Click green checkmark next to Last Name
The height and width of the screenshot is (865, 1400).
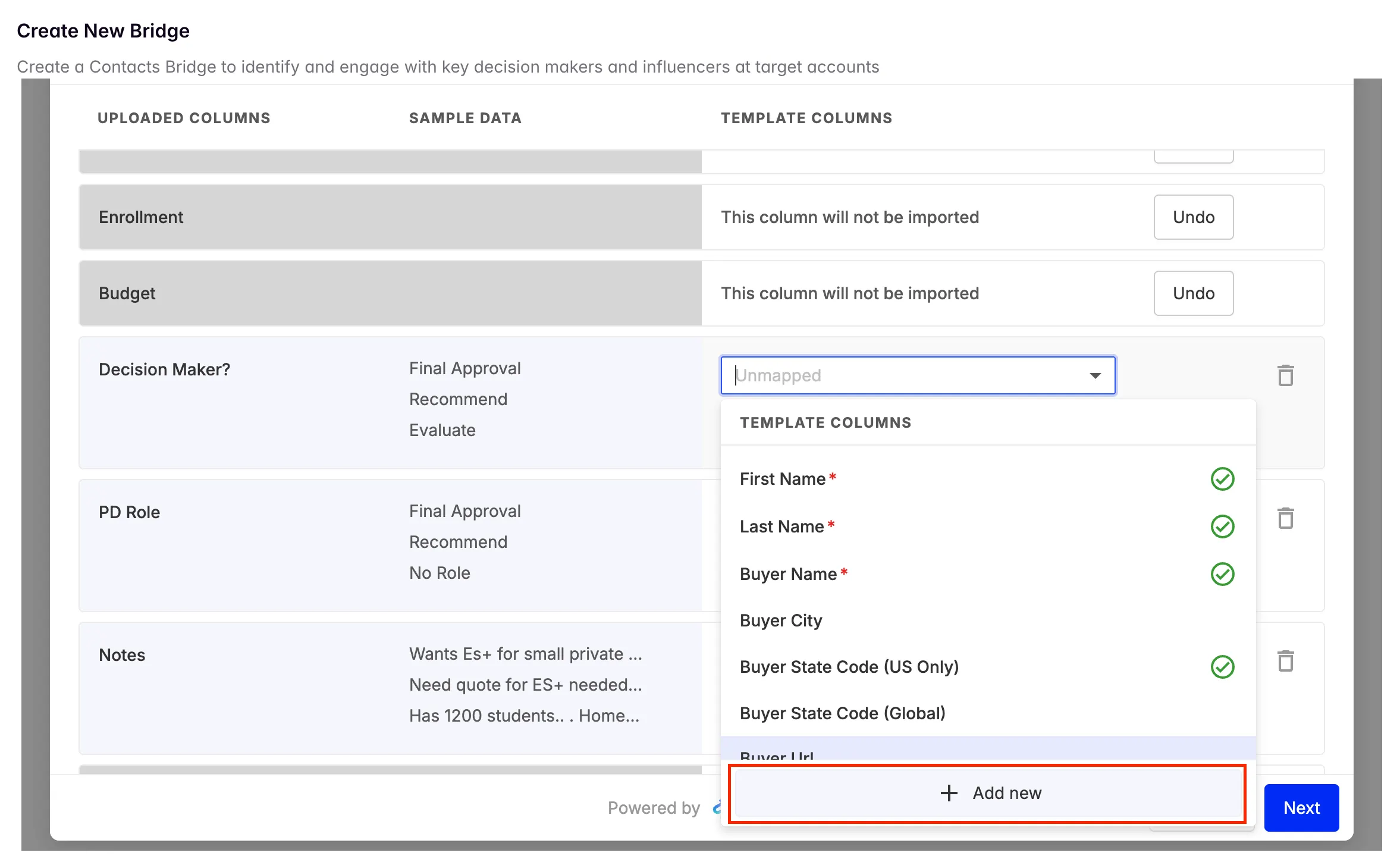1222,526
